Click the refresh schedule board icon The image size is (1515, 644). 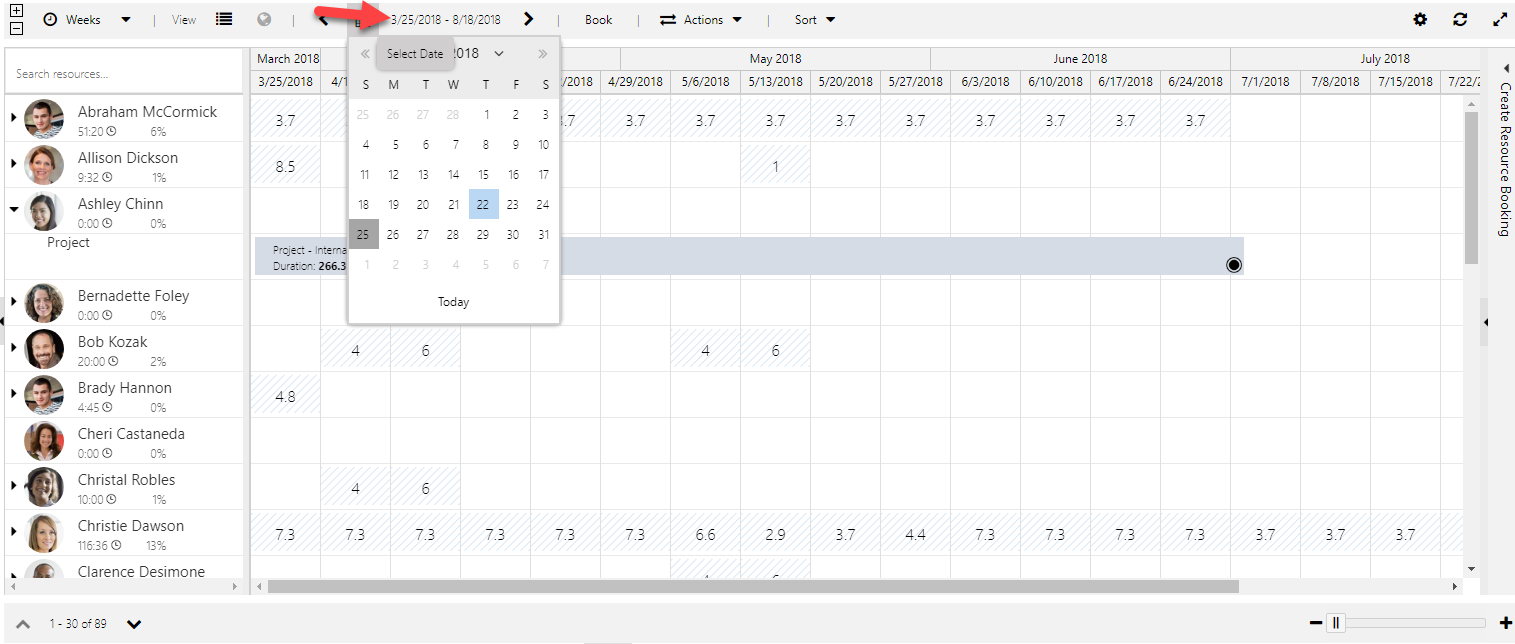[x=1460, y=19]
